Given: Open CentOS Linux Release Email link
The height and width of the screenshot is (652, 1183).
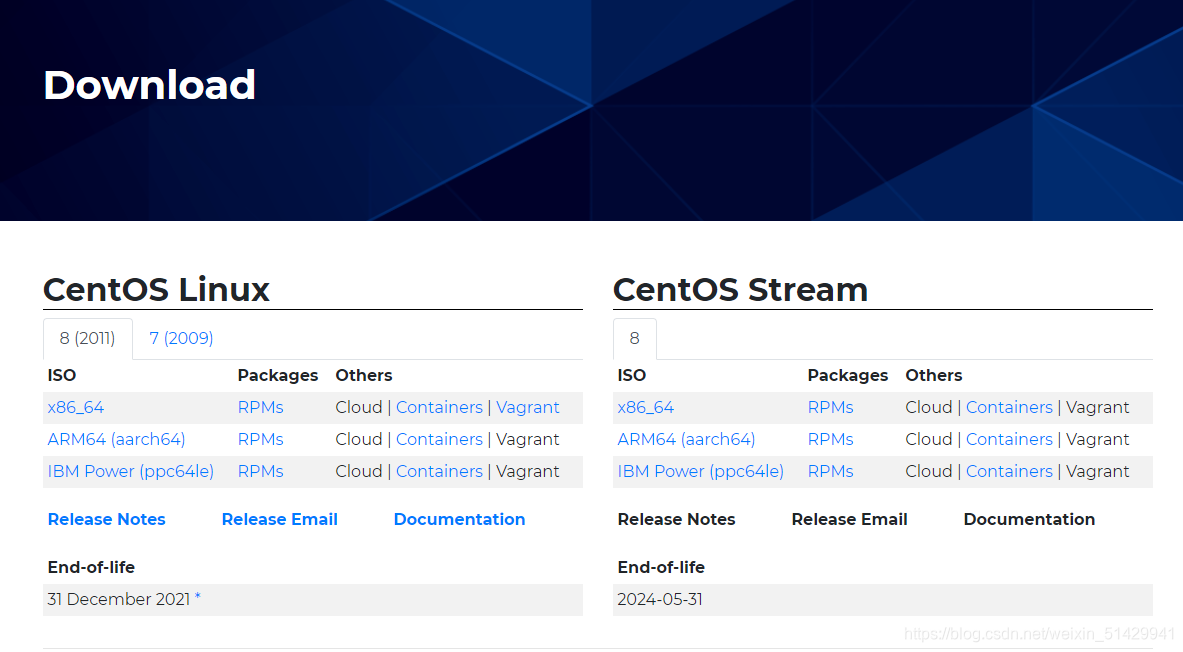Looking at the screenshot, I should (279, 519).
